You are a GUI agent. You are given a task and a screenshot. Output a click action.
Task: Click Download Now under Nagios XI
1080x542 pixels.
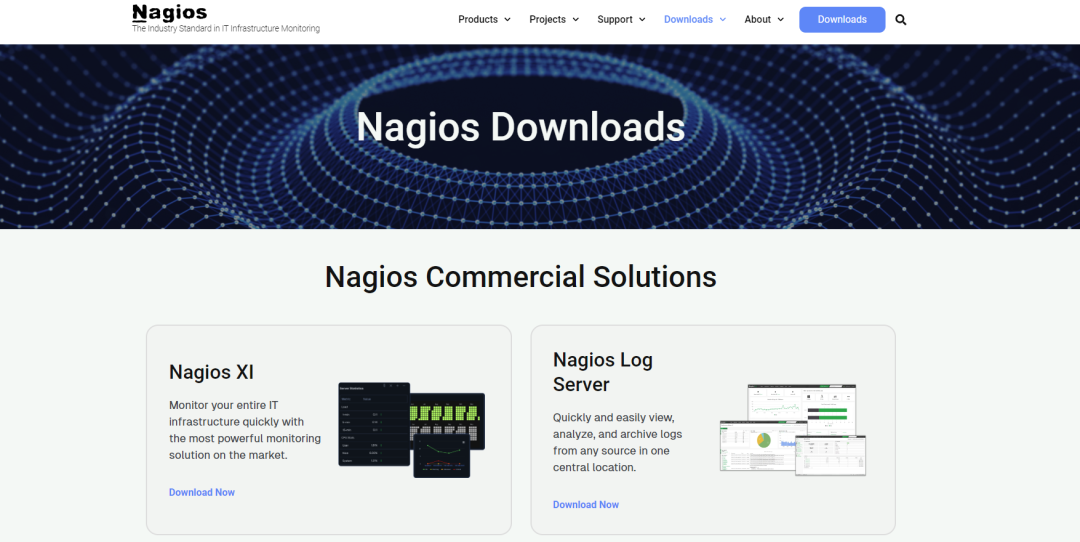(x=202, y=492)
